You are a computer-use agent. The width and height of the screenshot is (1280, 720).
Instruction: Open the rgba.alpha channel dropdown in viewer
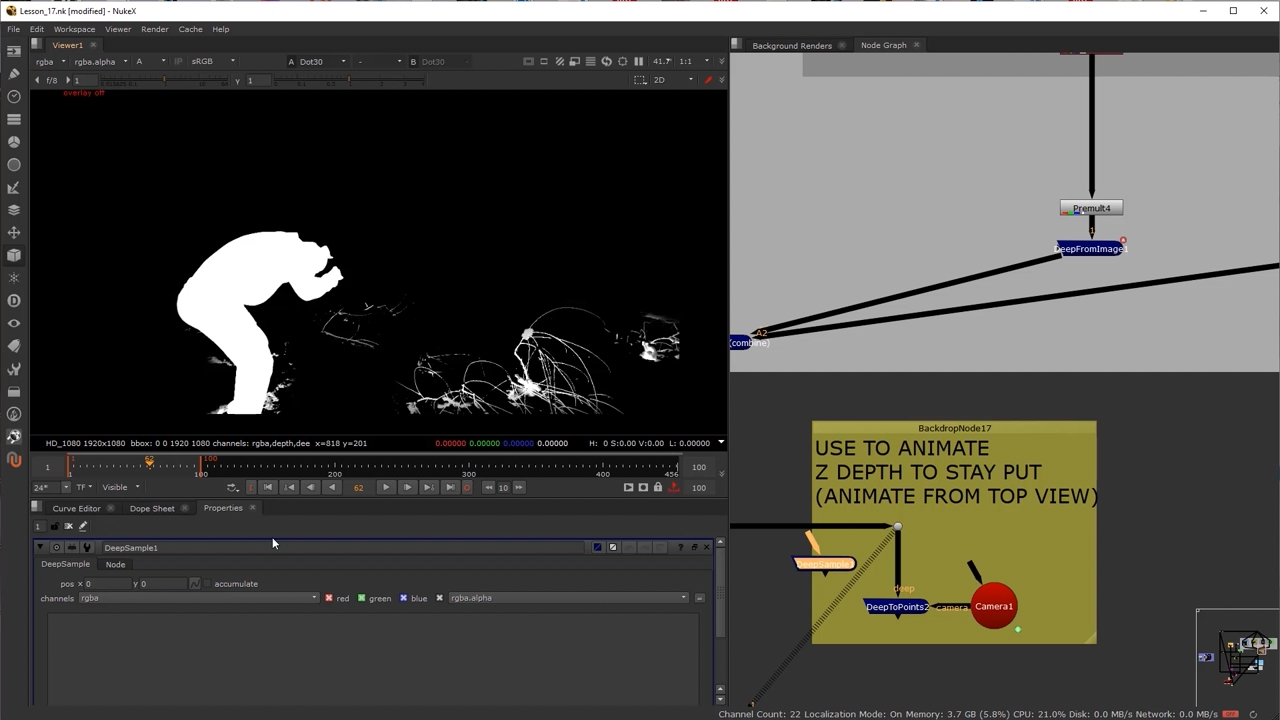[100, 62]
